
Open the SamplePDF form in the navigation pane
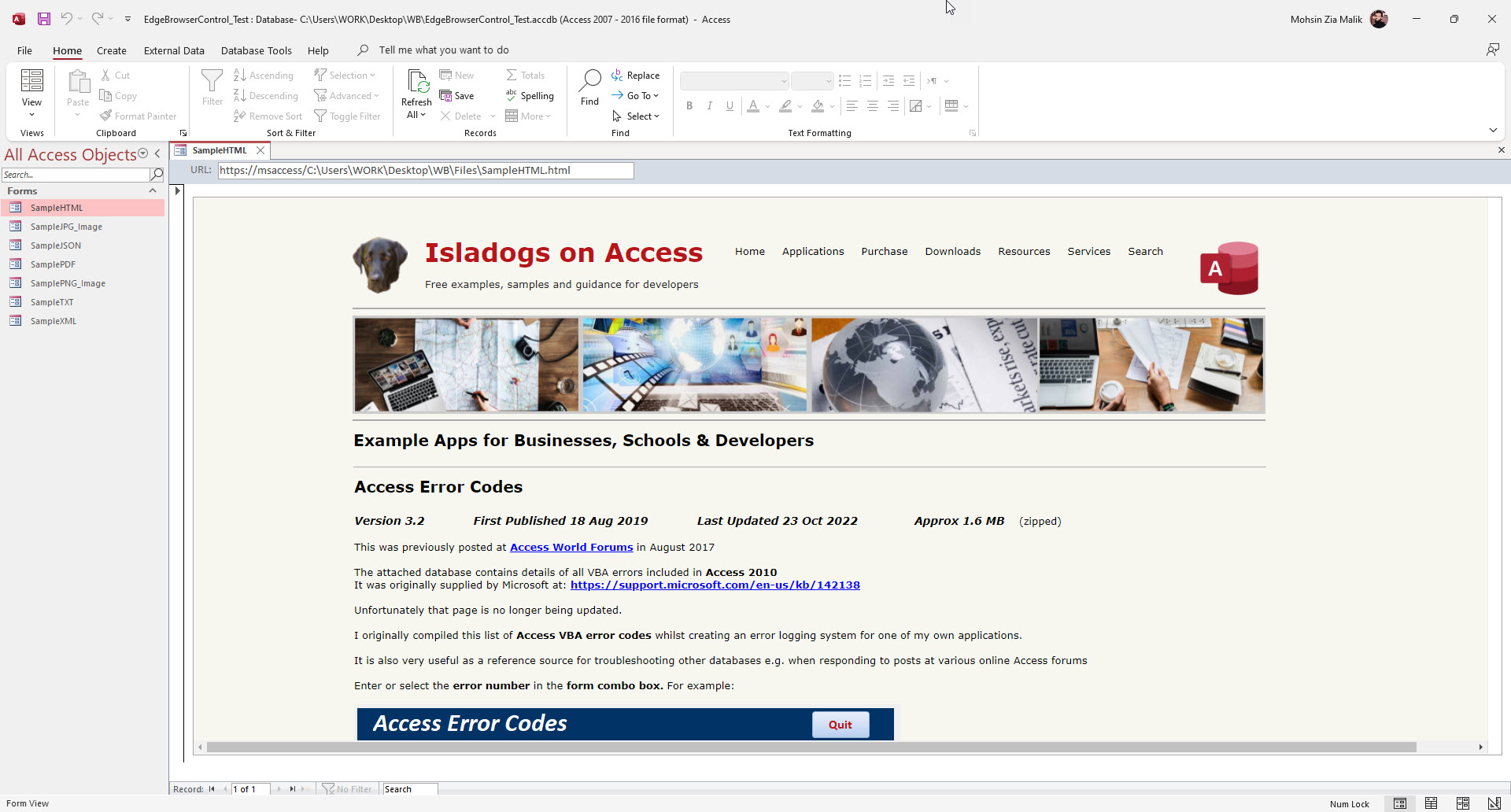coord(83,264)
